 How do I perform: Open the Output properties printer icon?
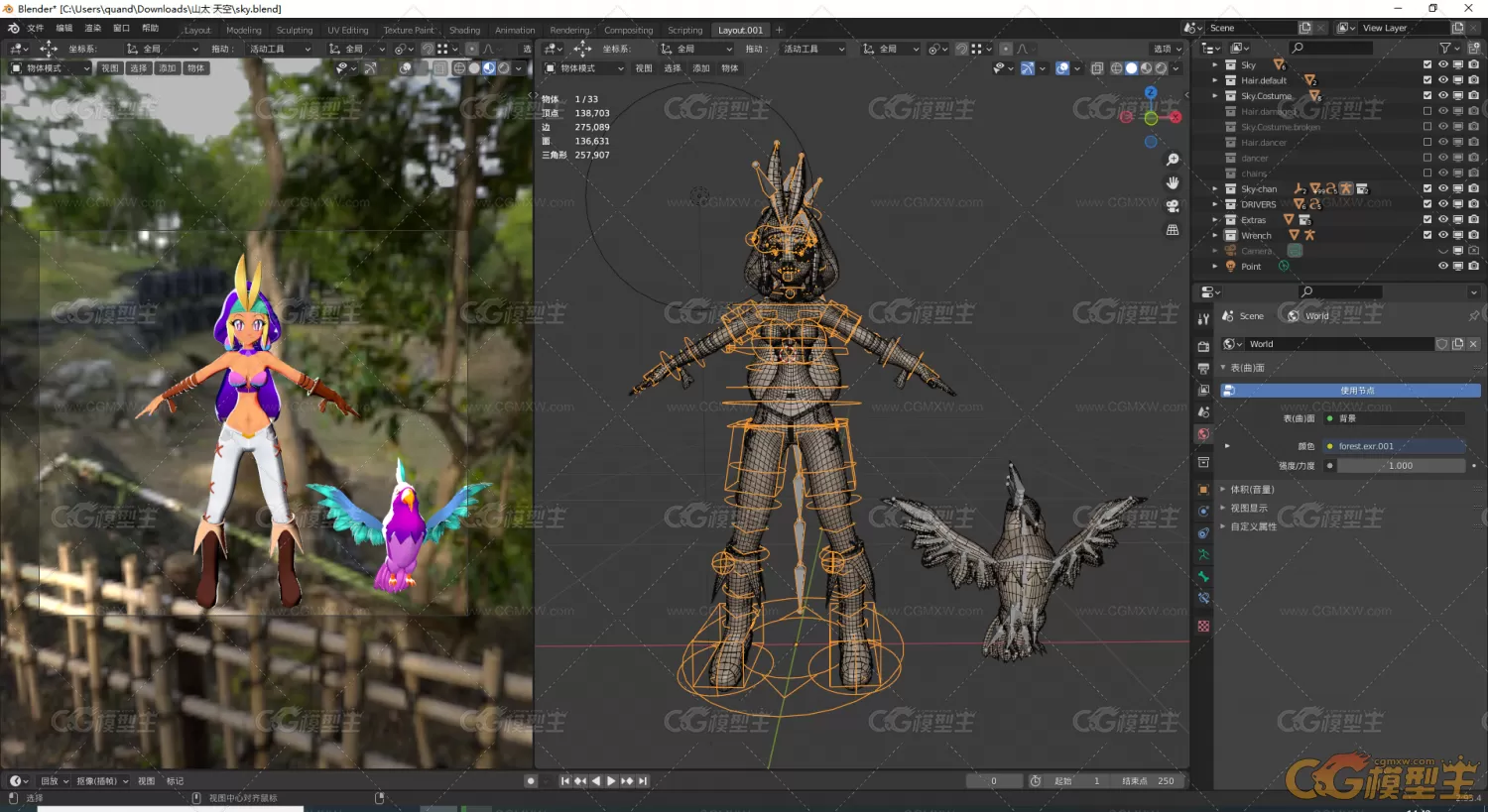coord(1203,368)
